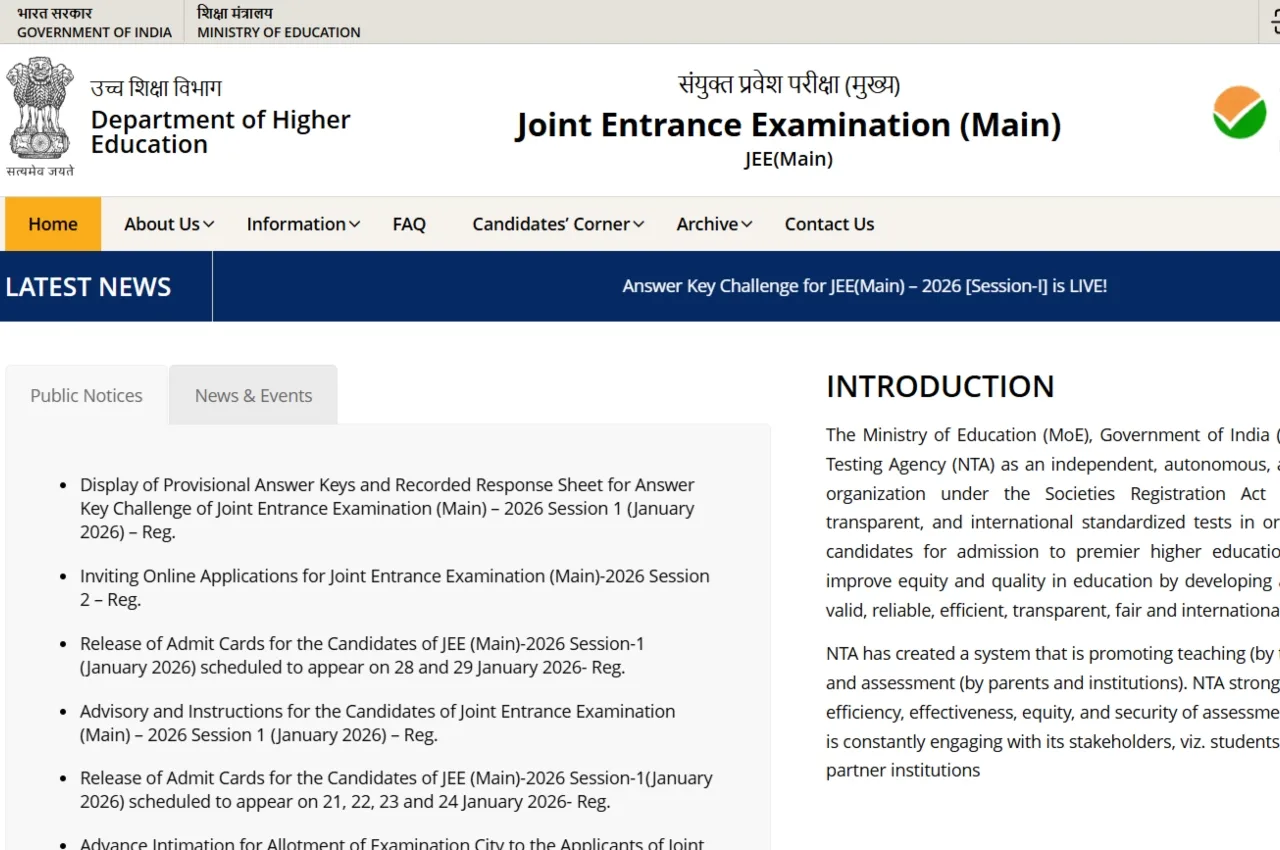Click the Department of Higher Education heading
This screenshot has width=1280, height=850.
click(x=220, y=132)
